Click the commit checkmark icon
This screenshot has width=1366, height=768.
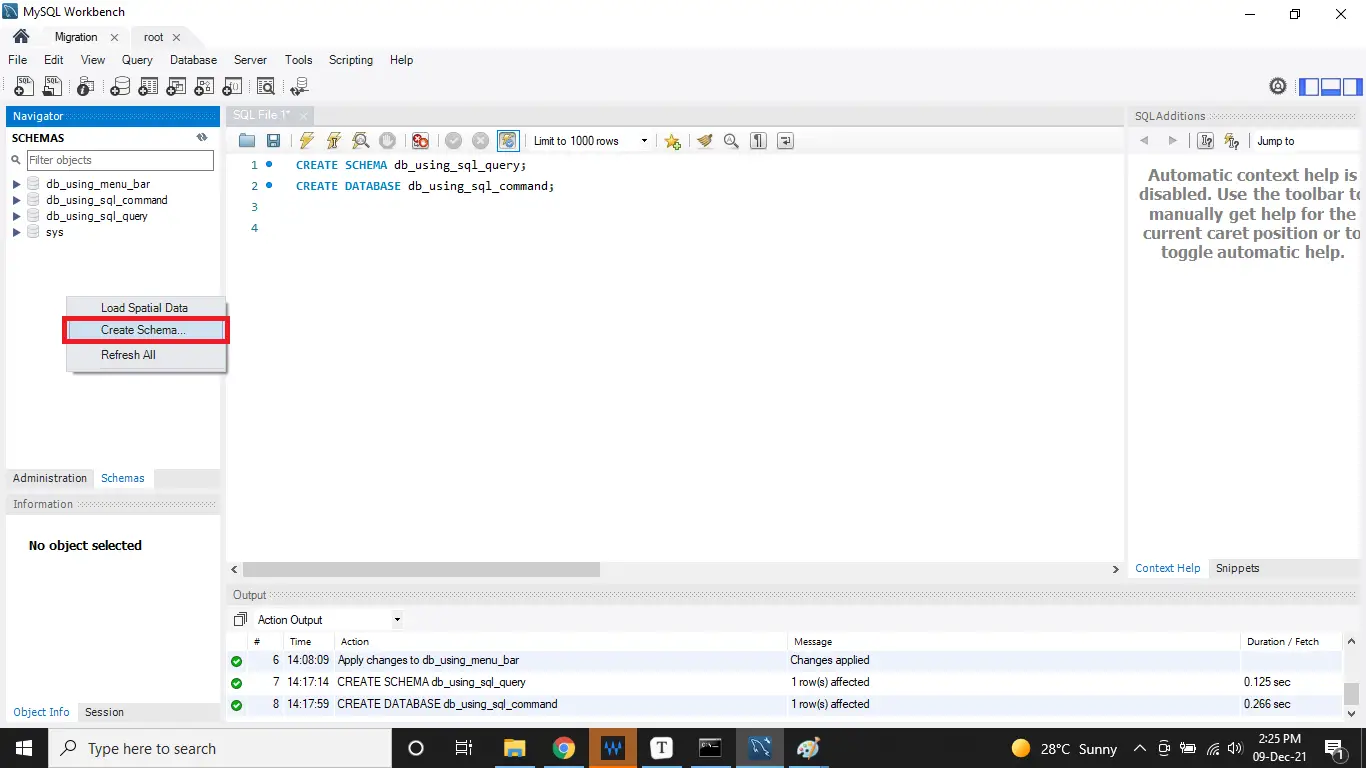pyautogui.click(x=453, y=141)
